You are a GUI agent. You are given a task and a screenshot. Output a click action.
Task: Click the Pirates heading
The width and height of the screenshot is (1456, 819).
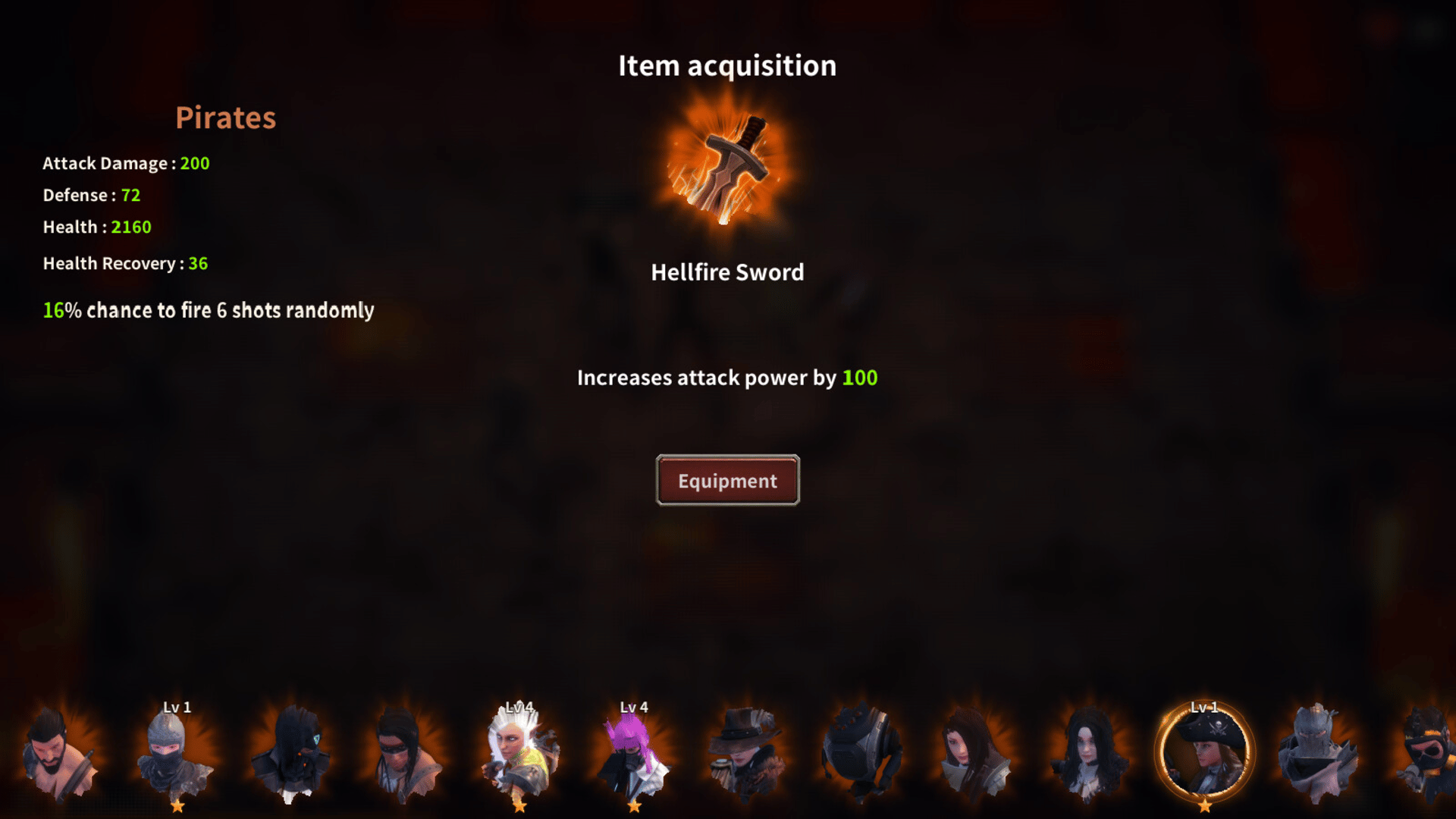click(226, 118)
